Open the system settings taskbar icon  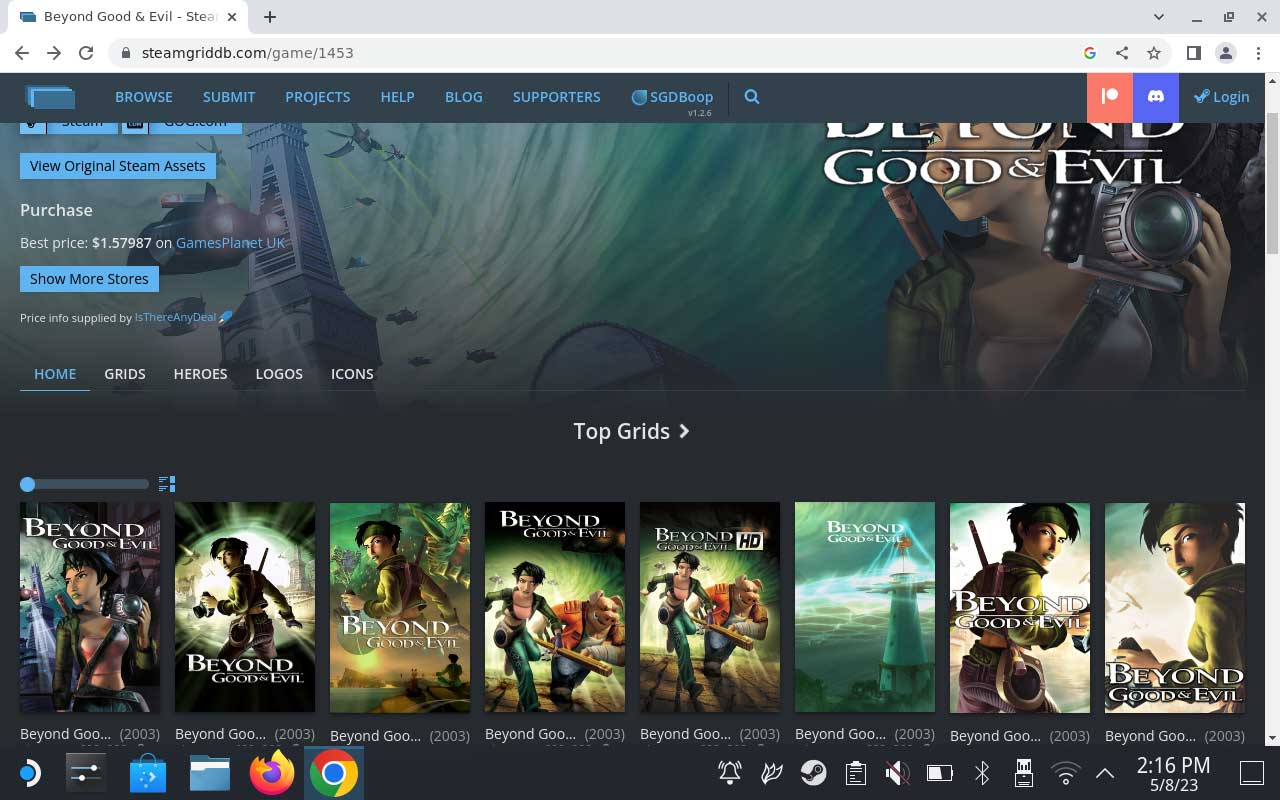(x=86, y=773)
